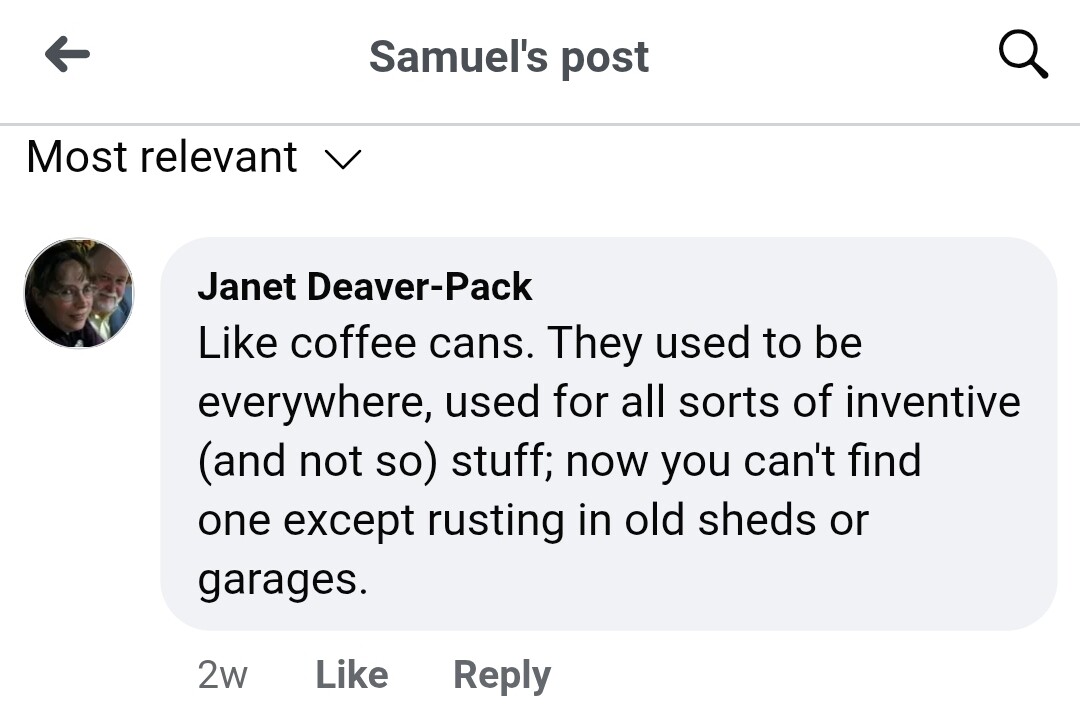
Task: Expand the chevron beside Most relevant
Action: pos(343,159)
